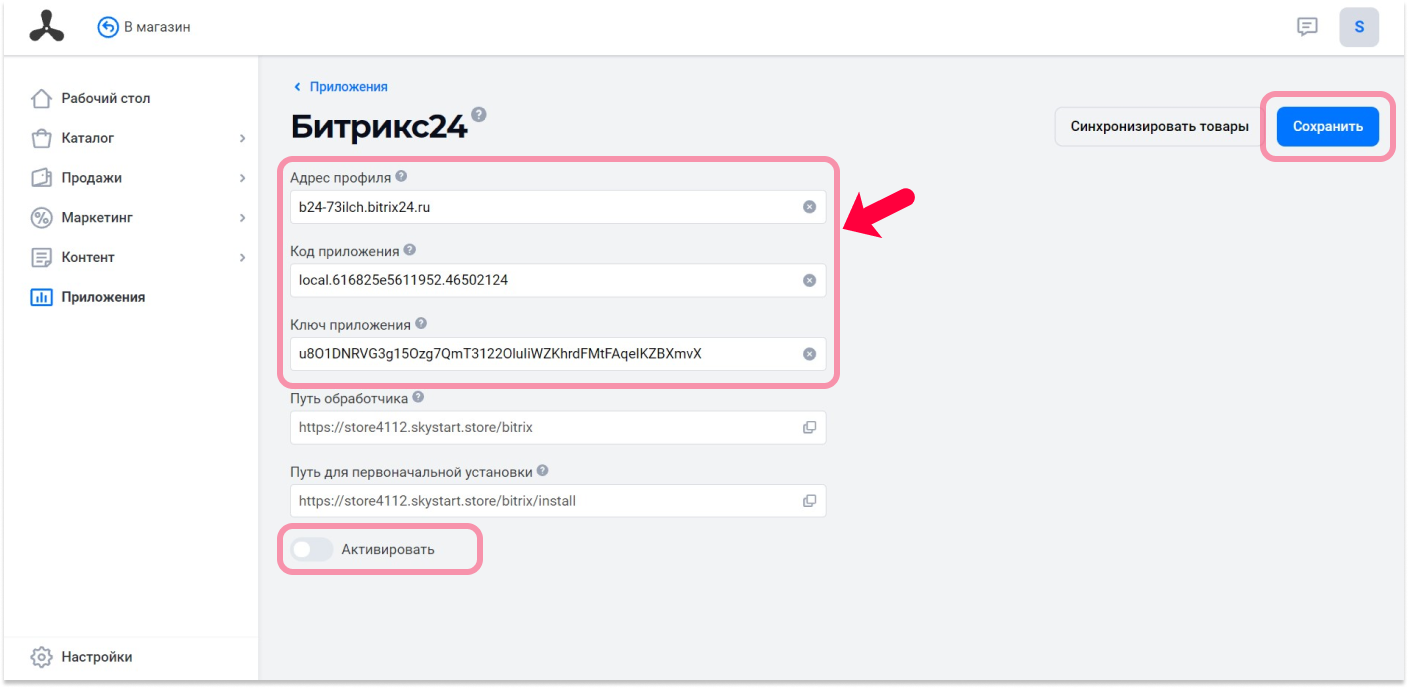The width and height of the screenshot is (1408, 688).
Task: Clear the Адрес профиля field
Action: (810, 207)
